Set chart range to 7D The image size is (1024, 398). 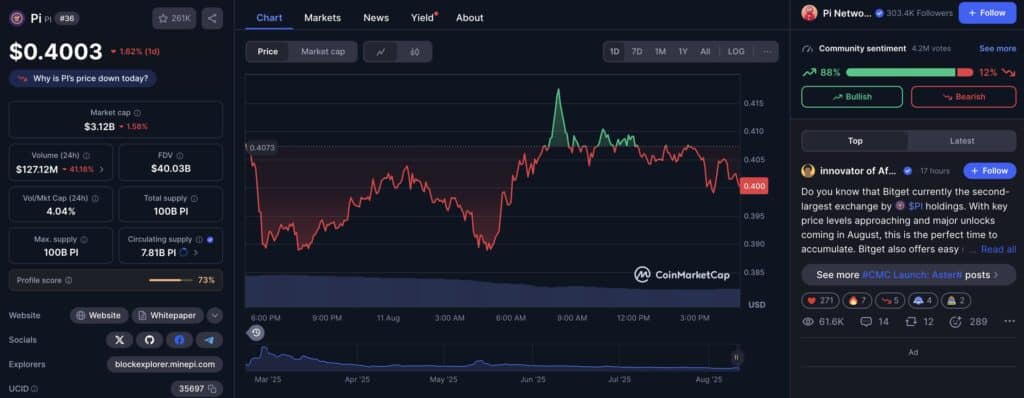point(637,52)
